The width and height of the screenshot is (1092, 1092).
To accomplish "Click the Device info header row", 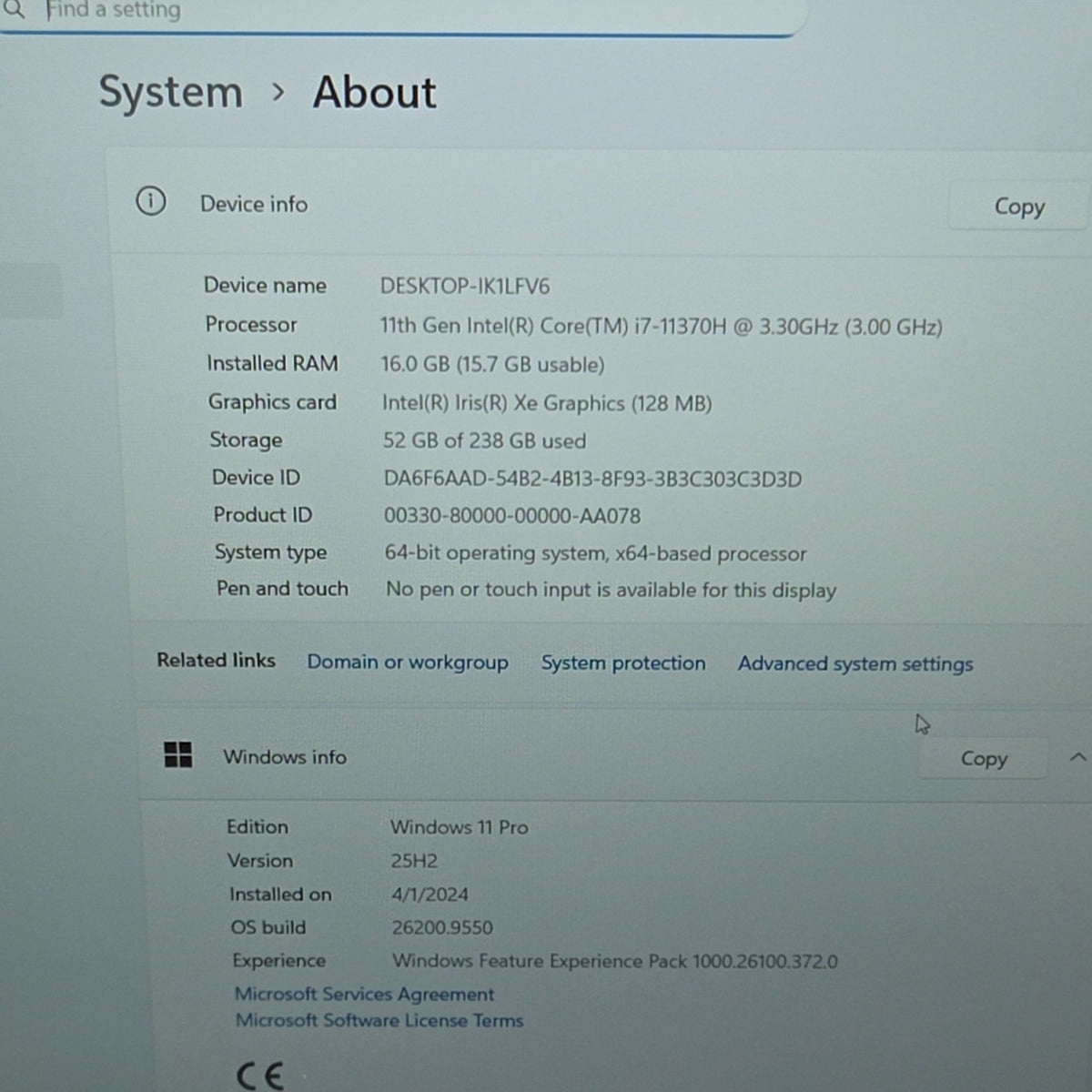I will tap(601, 203).
